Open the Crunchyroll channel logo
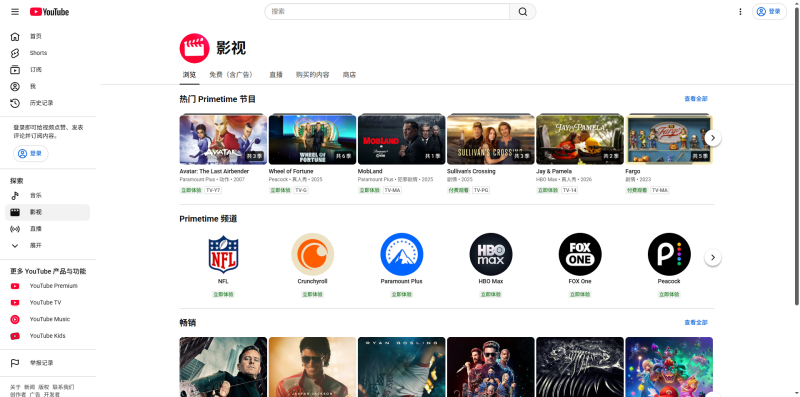Screen dimensions: 800x397 (313, 254)
